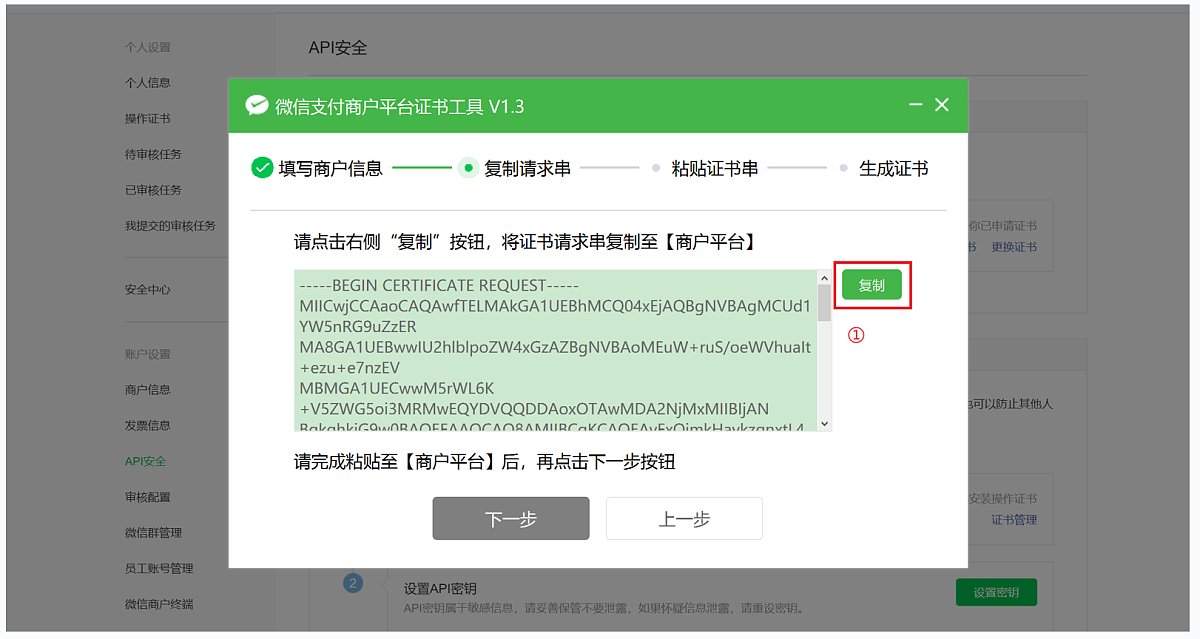This screenshot has width=1200, height=639.
Task: Click the WeChat Pay logo in dialog title
Action: [257, 106]
